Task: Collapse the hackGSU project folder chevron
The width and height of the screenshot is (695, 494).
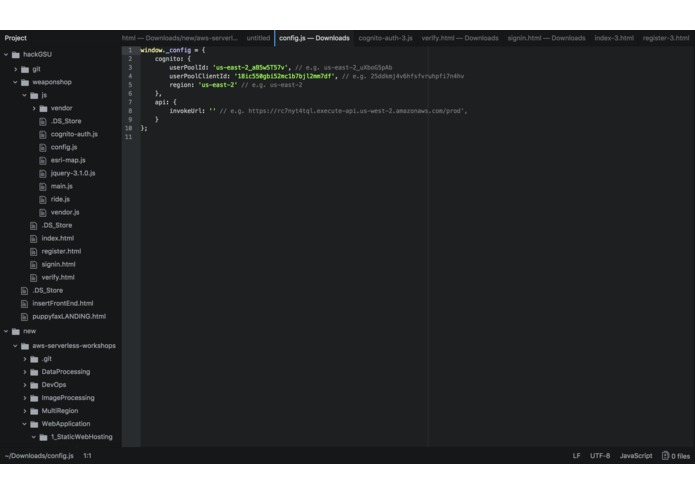Action: tap(6, 54)
